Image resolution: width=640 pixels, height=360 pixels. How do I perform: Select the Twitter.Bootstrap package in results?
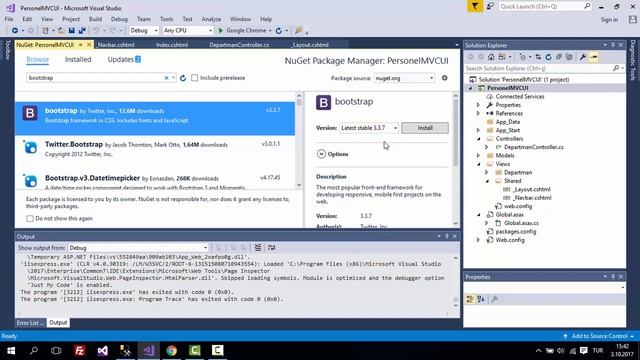(x=155, y=149)
